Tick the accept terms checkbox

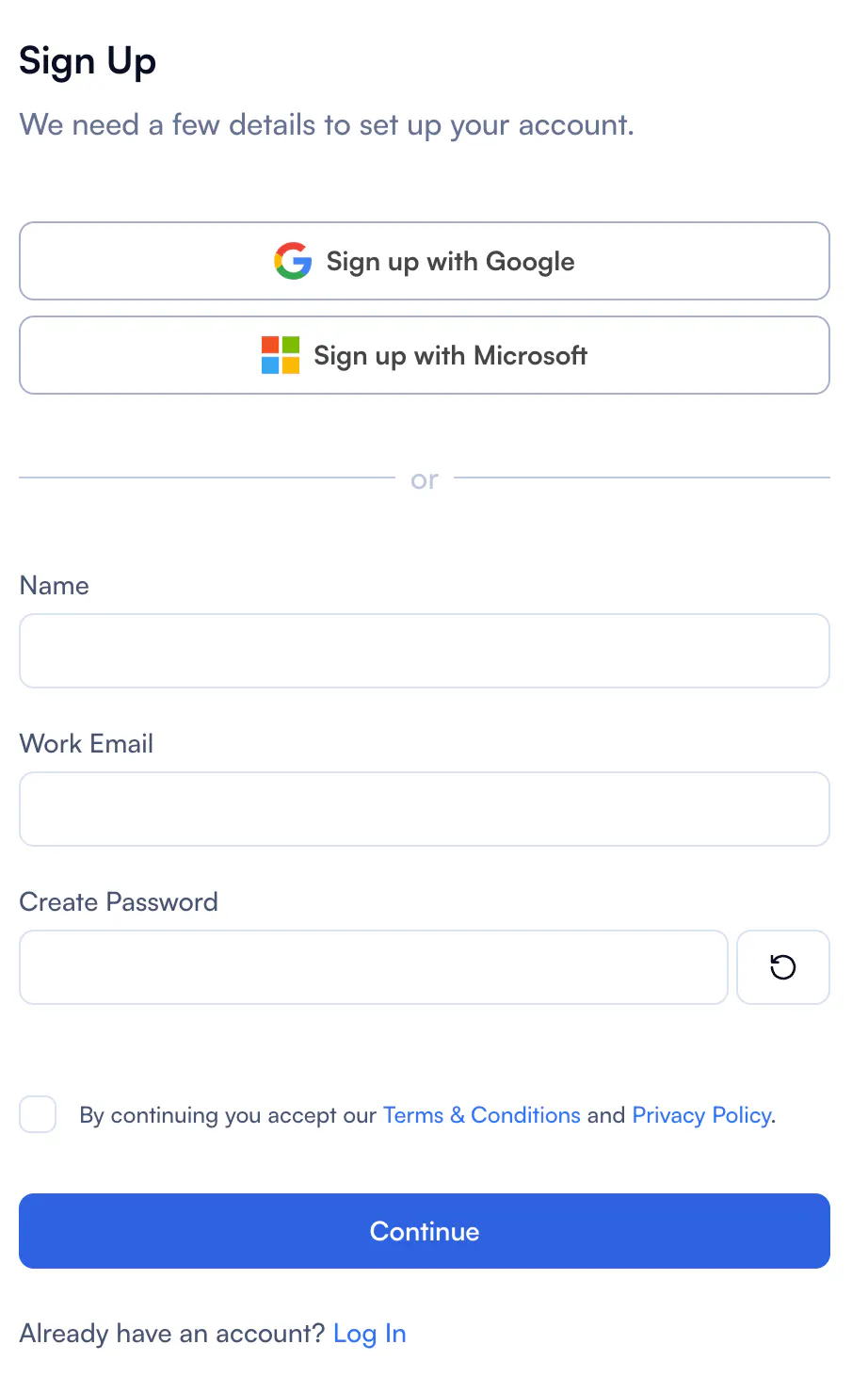pyautogui.click(x=38, y=1114)
